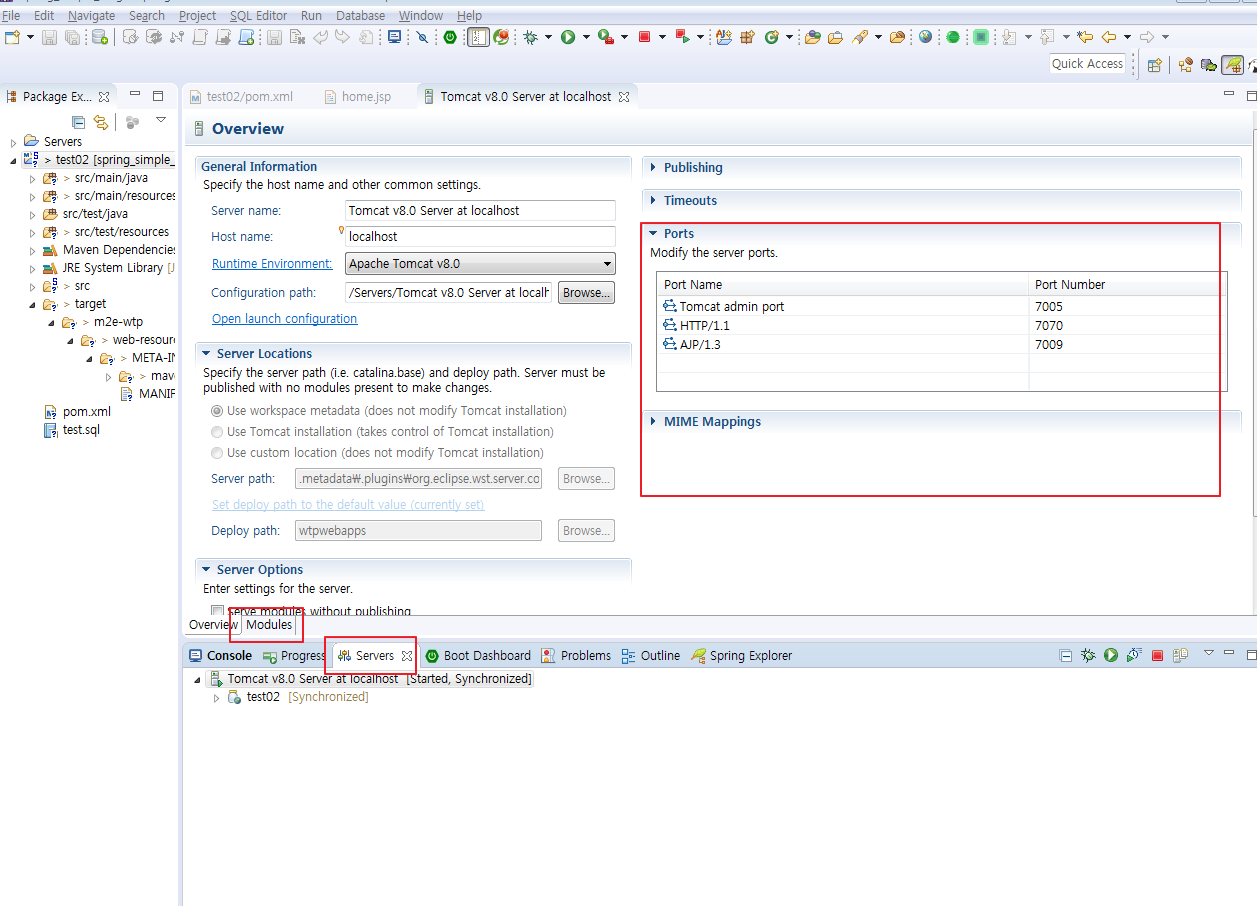Click the green Spring Boot dashboard power icon

(x=450, y=37)
